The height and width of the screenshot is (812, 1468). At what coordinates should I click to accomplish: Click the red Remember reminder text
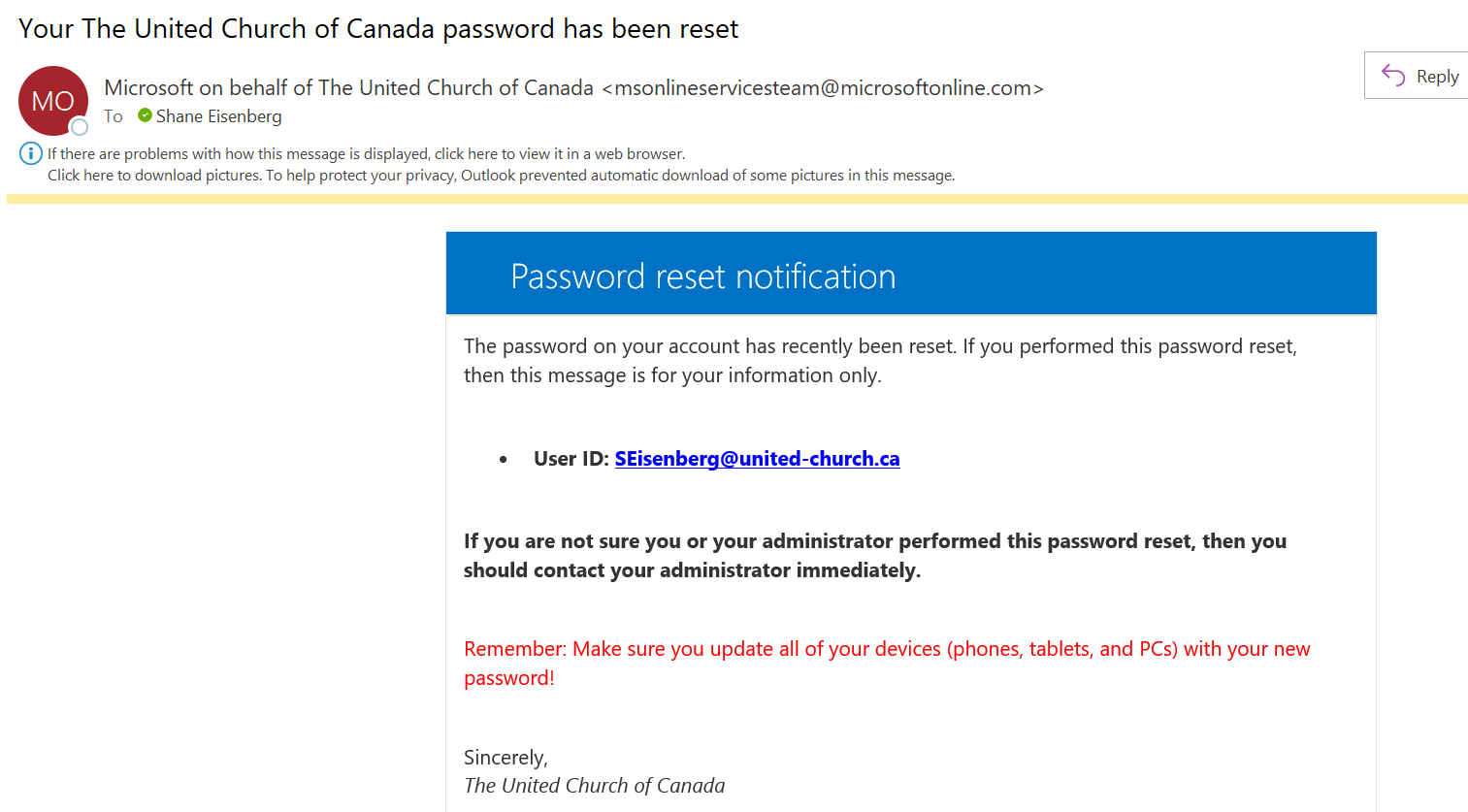pos(887,664)
